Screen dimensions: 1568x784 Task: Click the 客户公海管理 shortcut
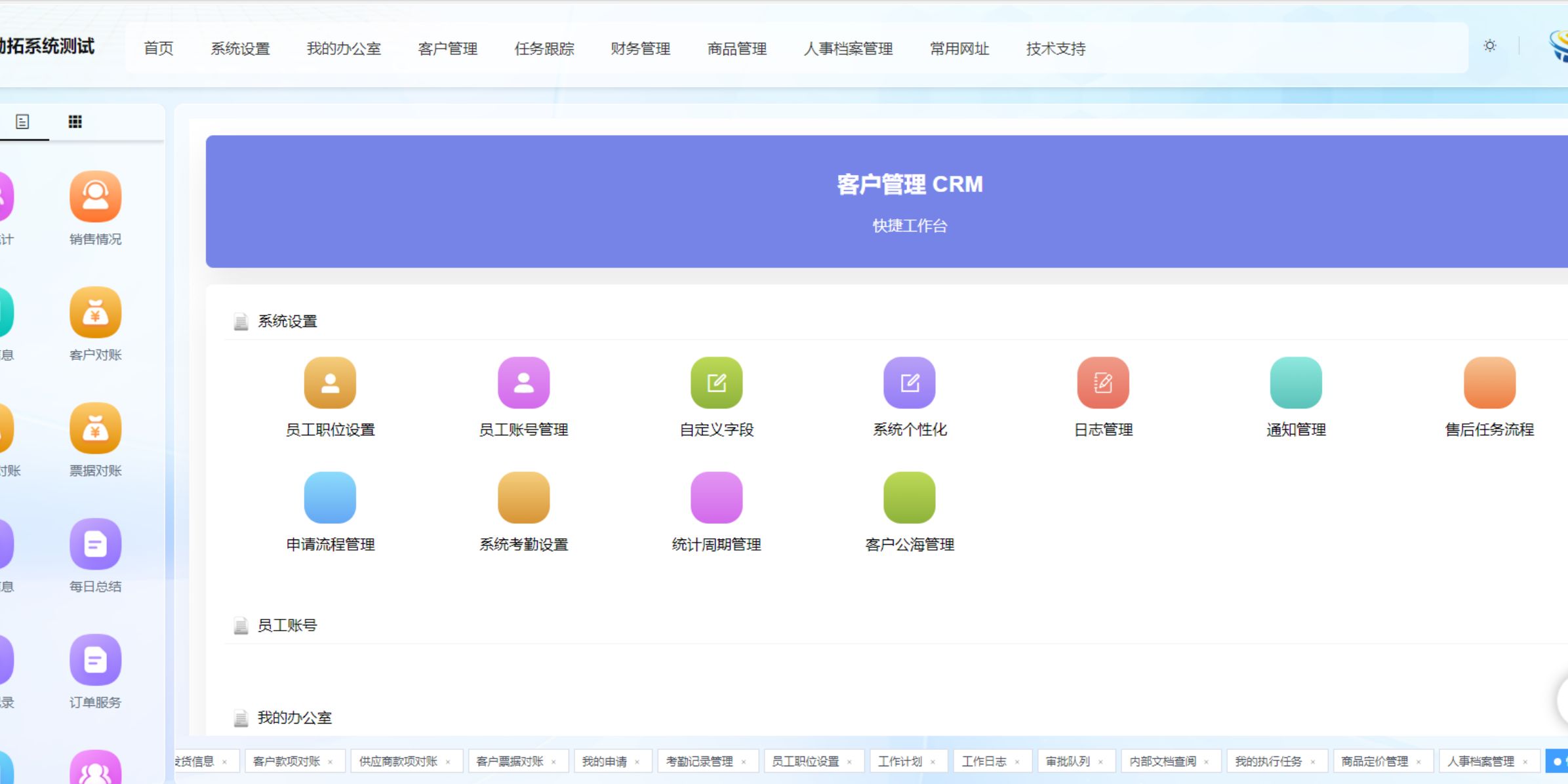(x=910, y=498)
